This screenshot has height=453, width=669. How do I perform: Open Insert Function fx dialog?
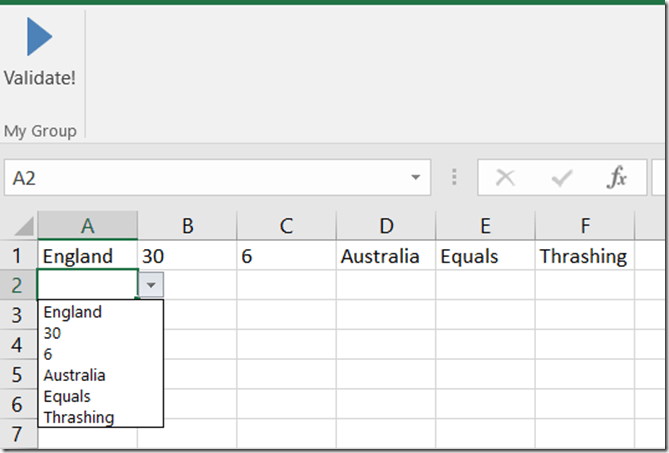[x=618, y=179]
